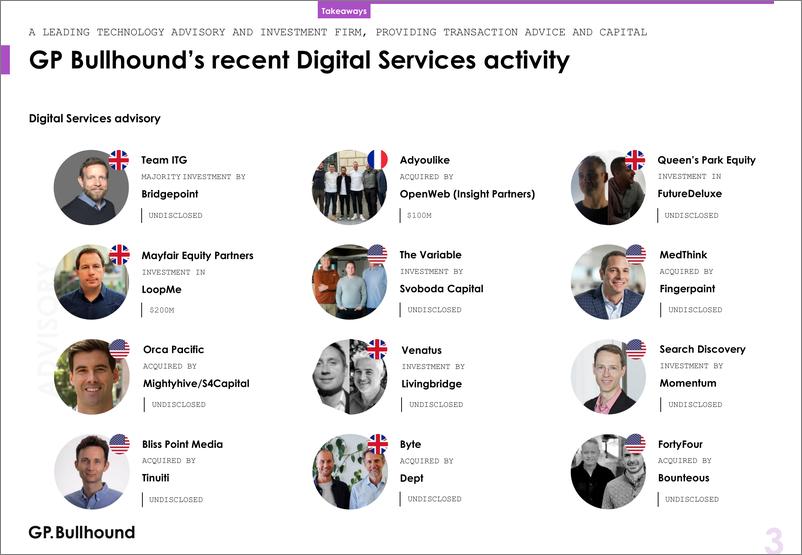Image resolution: width=802 pixels, height=555 pixels.
Task: Click the UK flag beside Team ITG
Action: click(x=119, y=160)
